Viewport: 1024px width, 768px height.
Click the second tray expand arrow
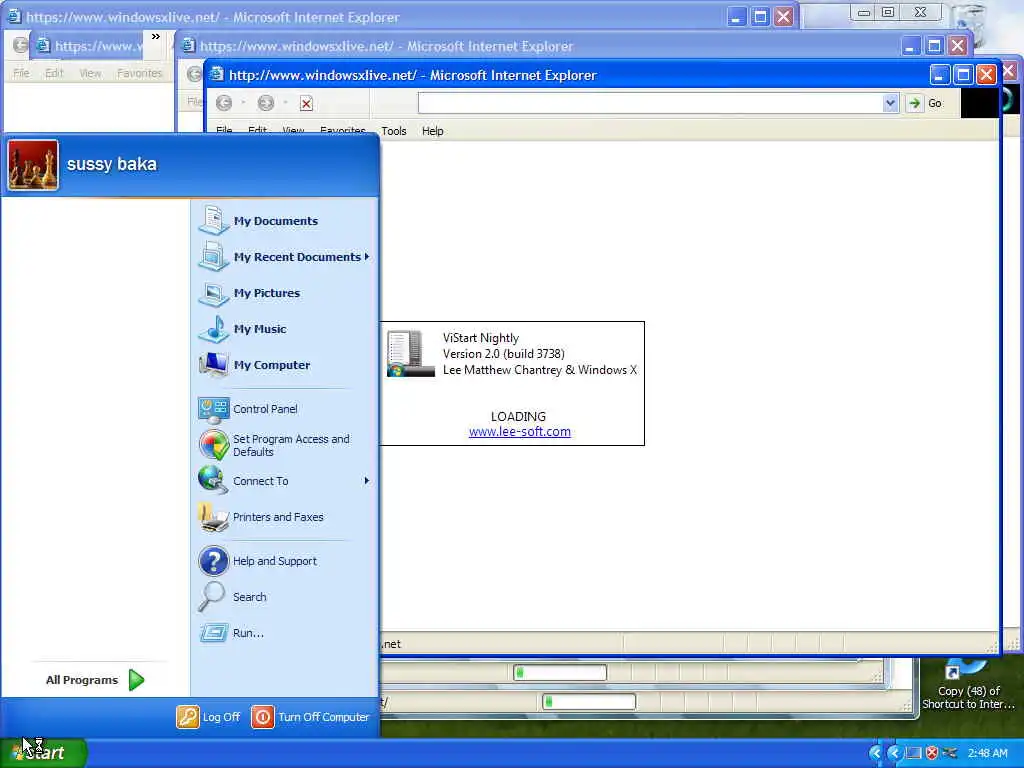tap(894, 753)
